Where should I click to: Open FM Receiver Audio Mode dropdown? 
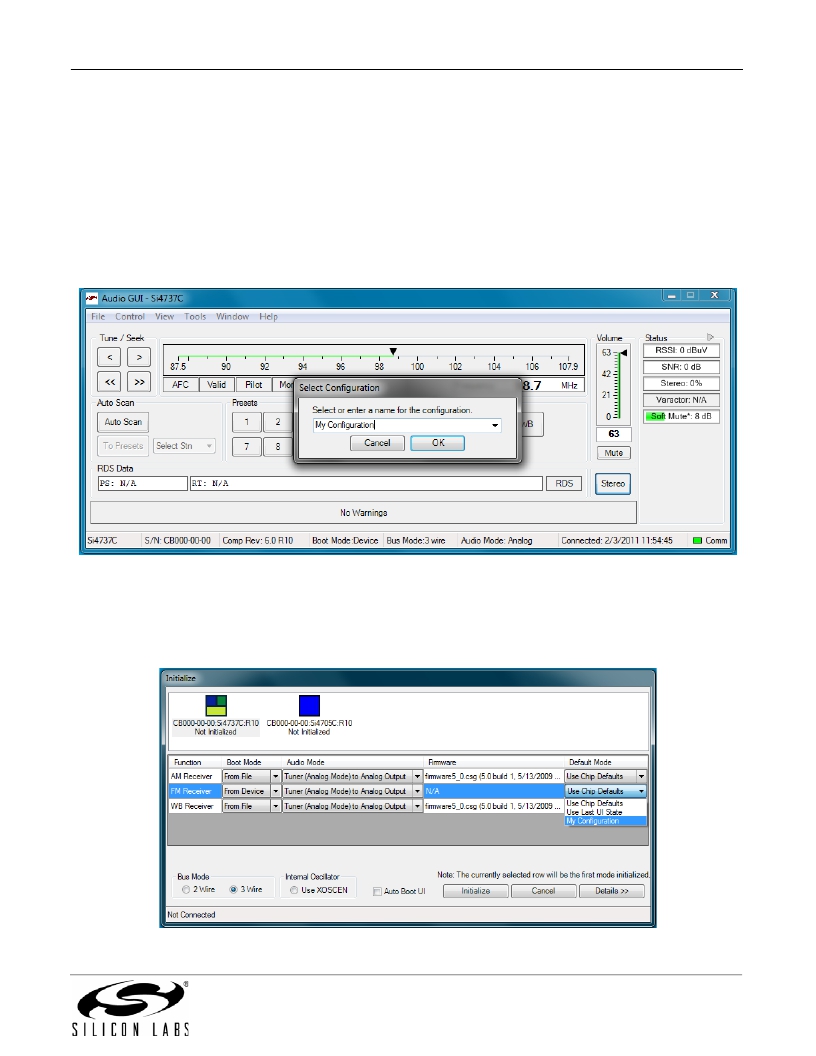pos(417,791)
